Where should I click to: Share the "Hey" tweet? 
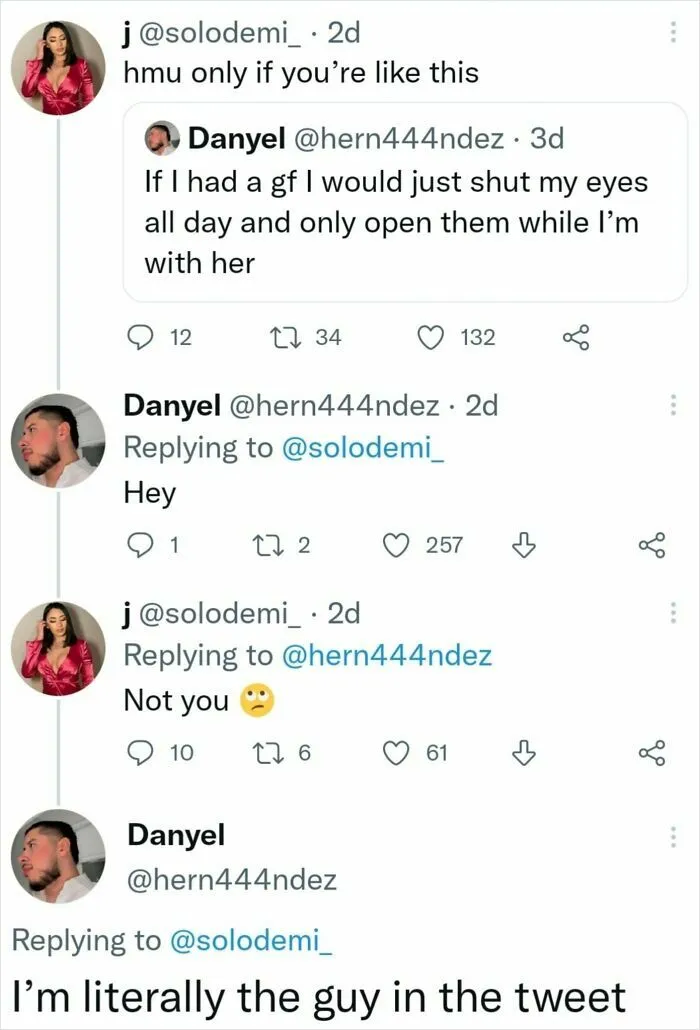tap(652, 545)
